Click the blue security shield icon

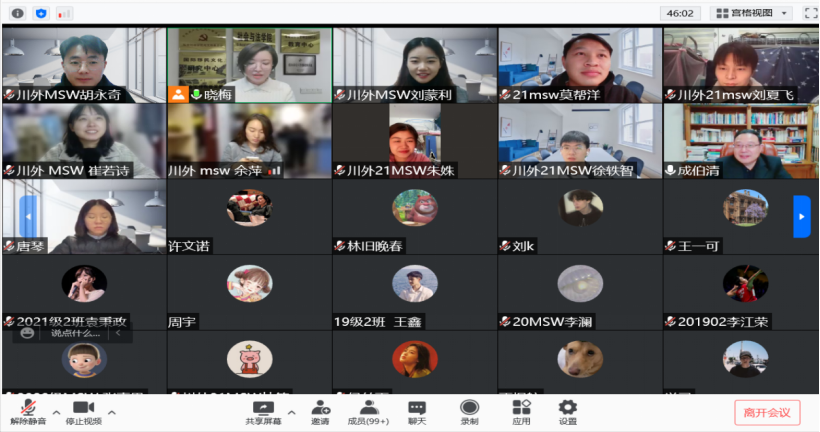[40, 13]
